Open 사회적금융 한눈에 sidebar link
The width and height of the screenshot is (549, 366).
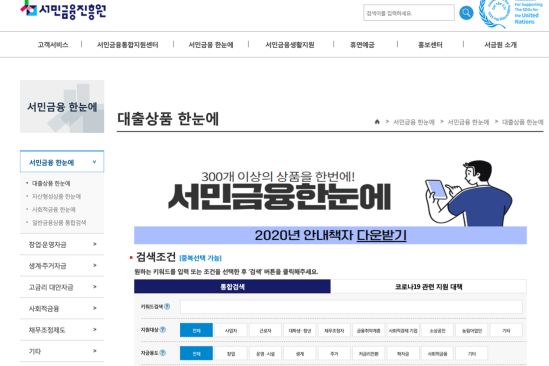[x=54, y=209]
